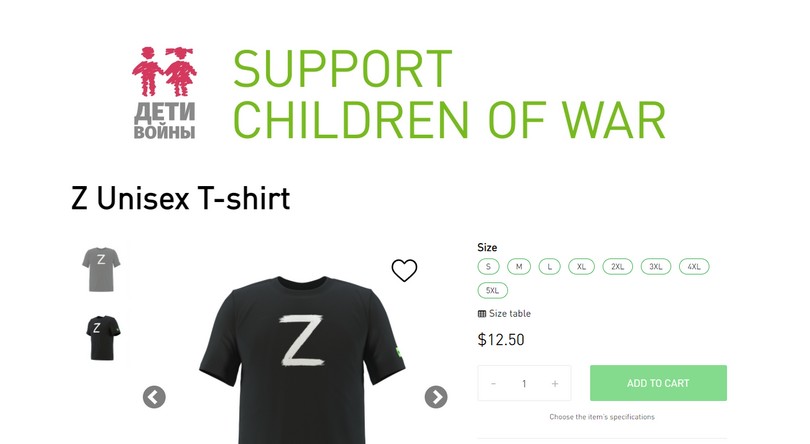Click the Add to Cart button

pos(658,383)
